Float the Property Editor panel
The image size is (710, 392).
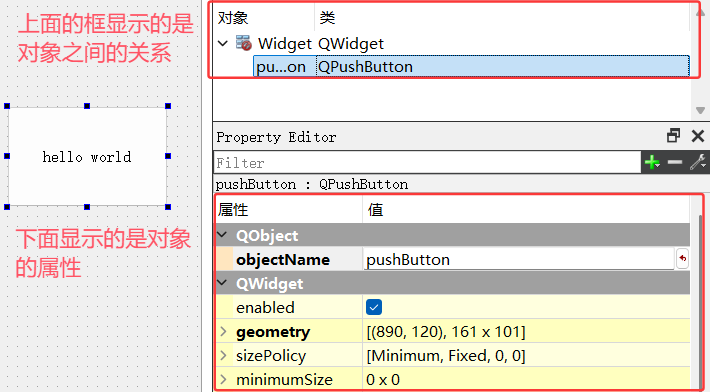[673, 135]
